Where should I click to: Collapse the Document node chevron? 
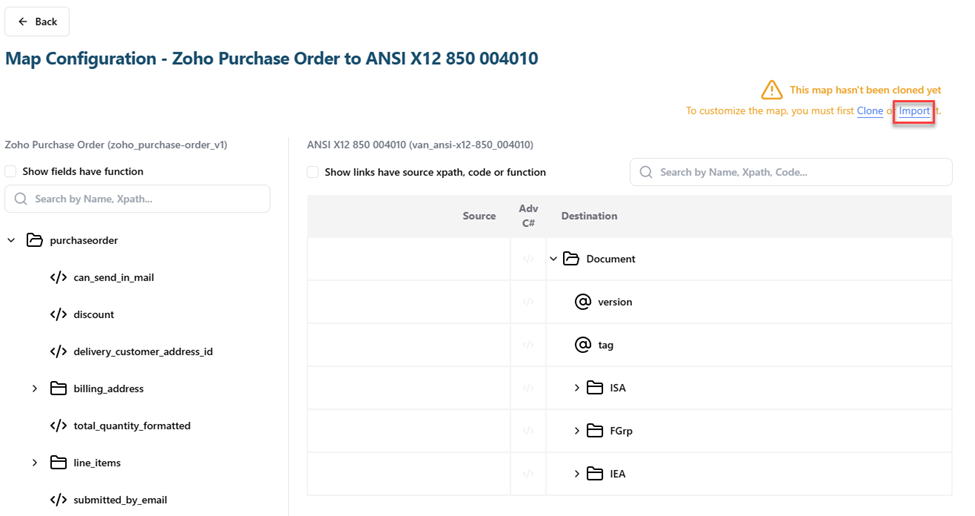553,259
